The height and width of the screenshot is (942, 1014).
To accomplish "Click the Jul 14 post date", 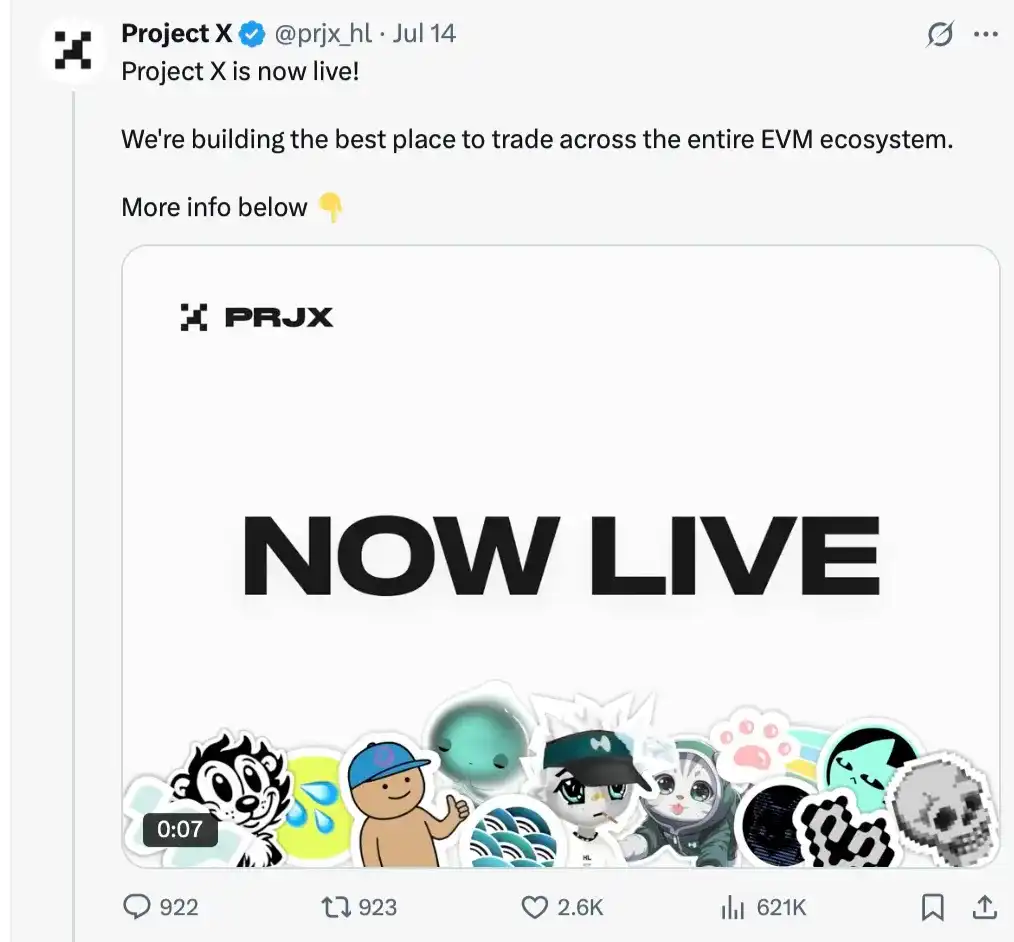I will (424, 34).
